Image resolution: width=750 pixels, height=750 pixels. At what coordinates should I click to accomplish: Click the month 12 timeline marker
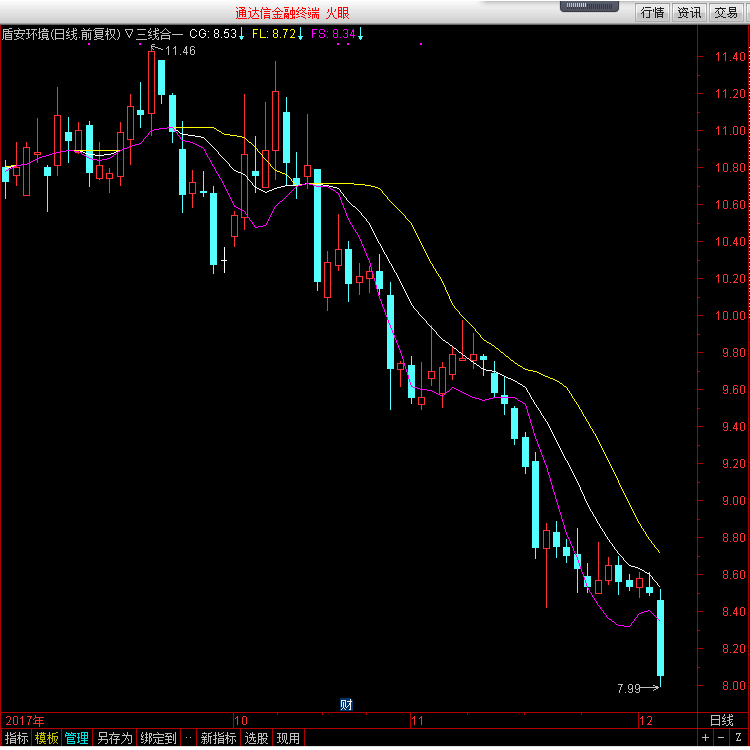[x=646, y=720]
